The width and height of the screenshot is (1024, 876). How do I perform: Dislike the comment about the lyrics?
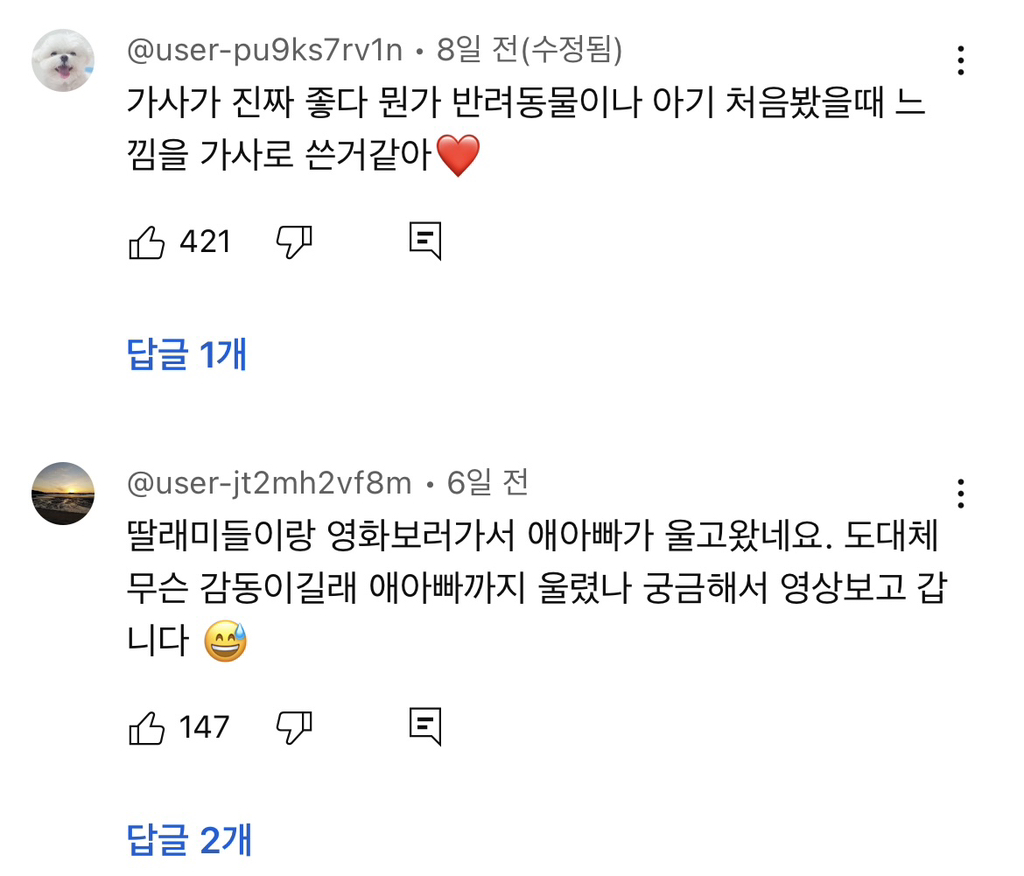[x=294, y=242]
